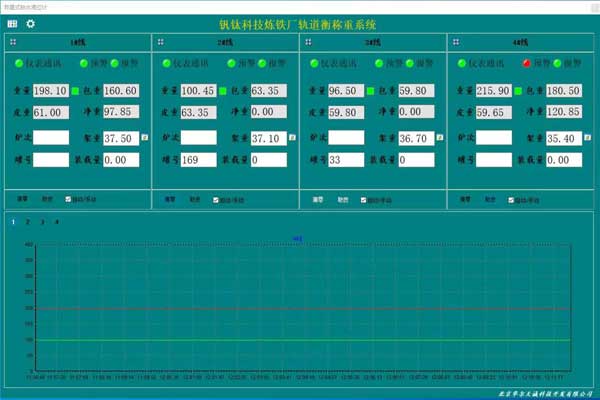Screen dimensions: 600x400
Task: Click the green 仪表通讯 indicator in the 1#线 panel
Action: [18, 63]
